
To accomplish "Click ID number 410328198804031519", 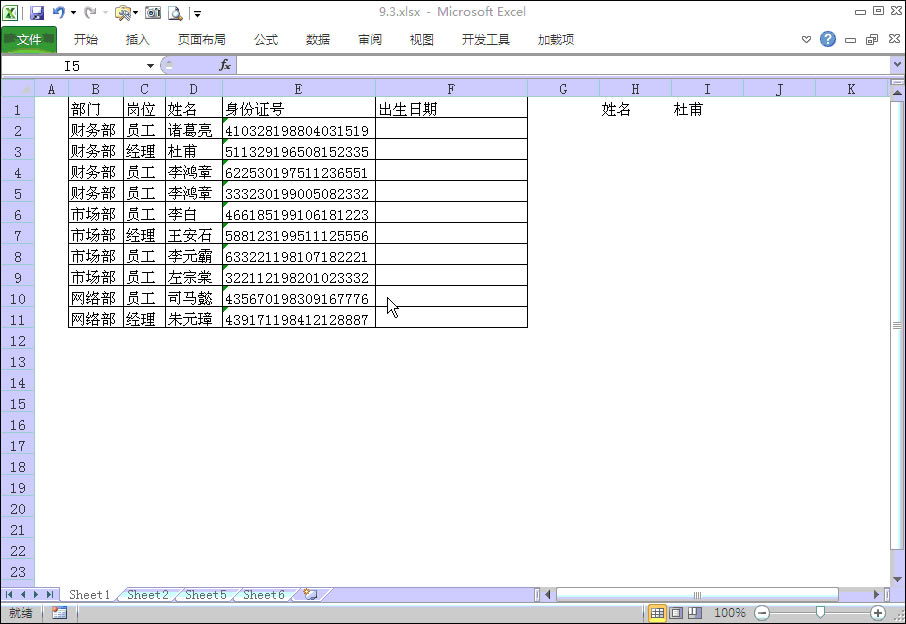I will [299, 130].
